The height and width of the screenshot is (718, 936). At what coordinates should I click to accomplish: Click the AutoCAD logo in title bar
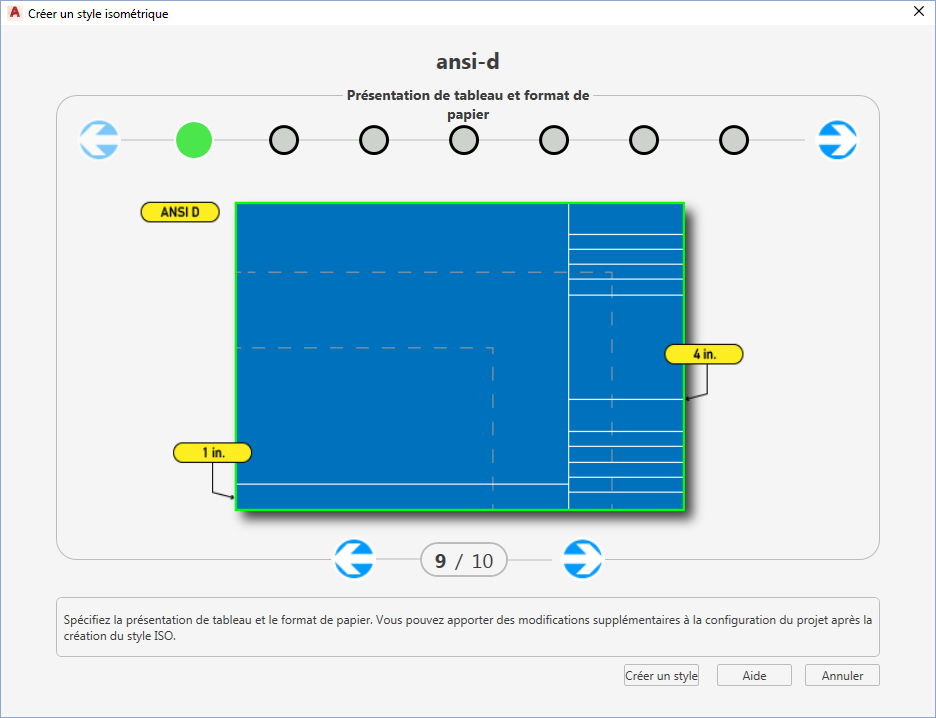tap(14, 13)
